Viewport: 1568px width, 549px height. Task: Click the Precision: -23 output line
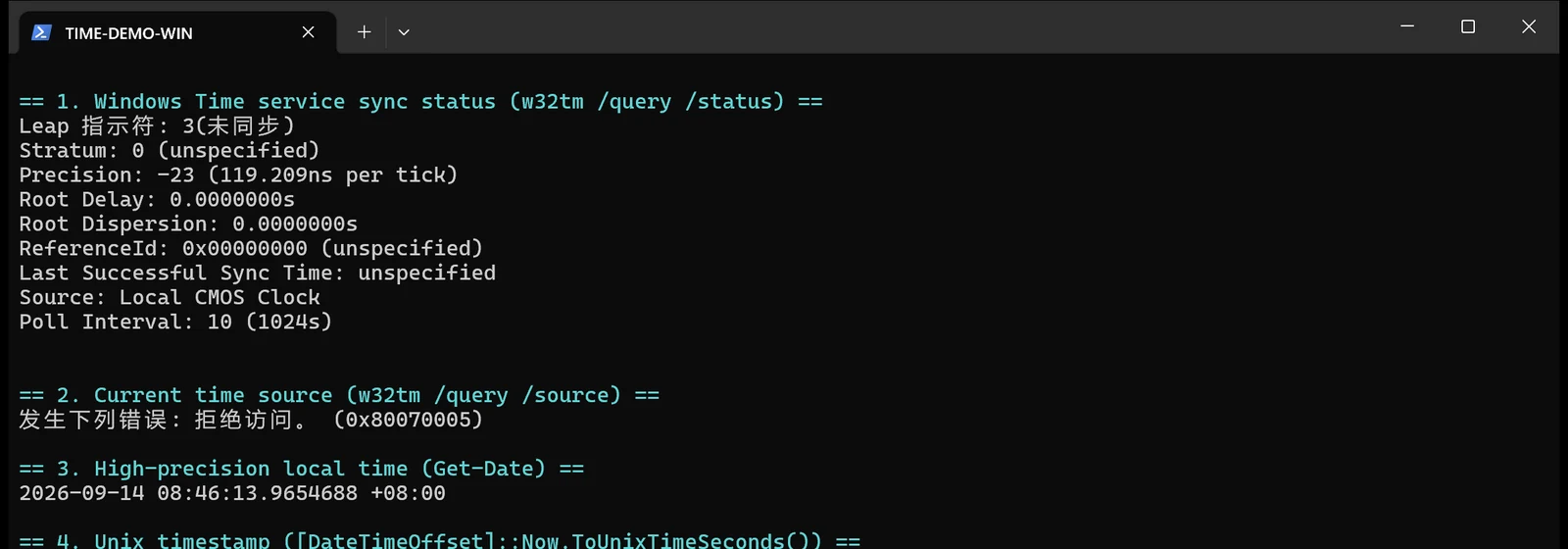(238, 175)
